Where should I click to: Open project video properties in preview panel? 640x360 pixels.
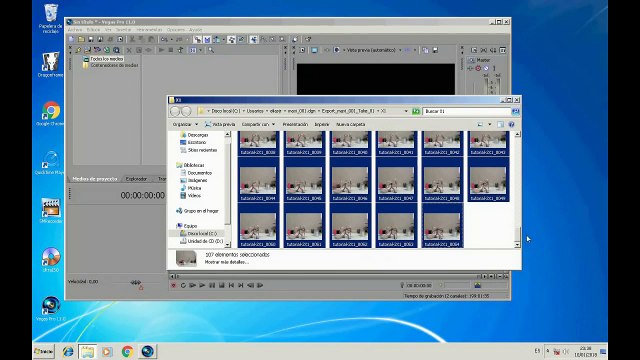click(302, 50)
